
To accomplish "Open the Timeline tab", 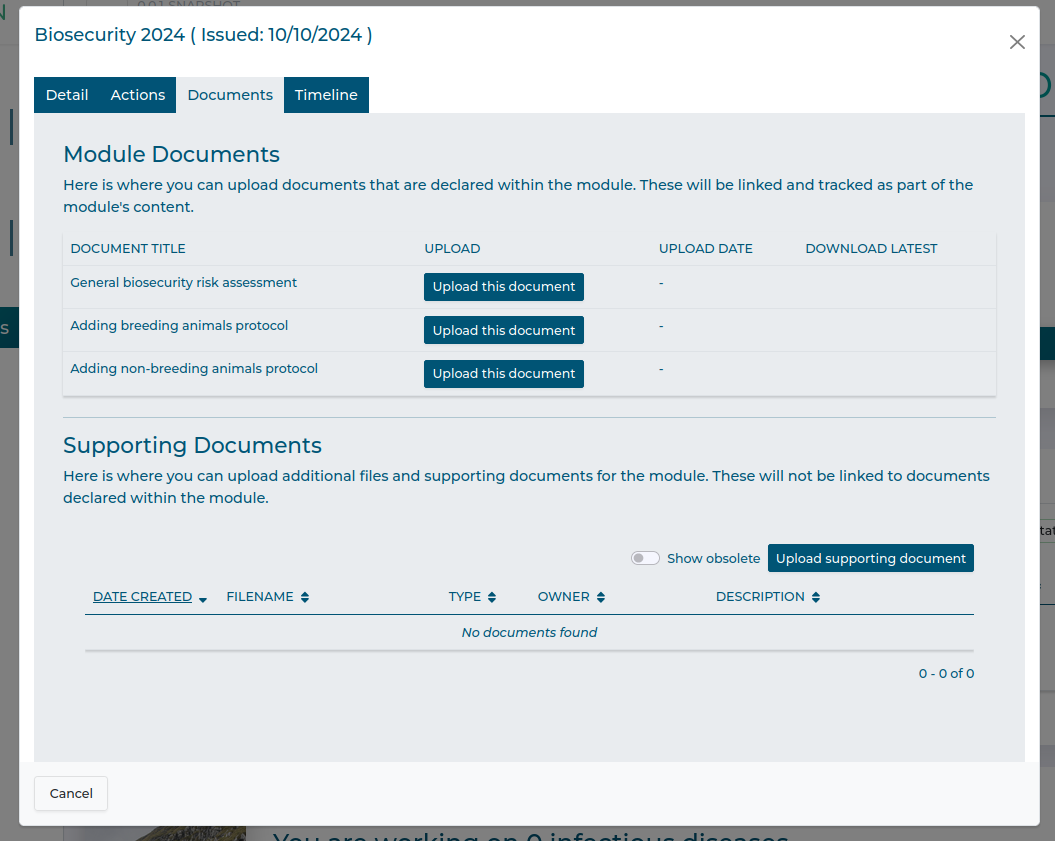I will click(326, 95).
